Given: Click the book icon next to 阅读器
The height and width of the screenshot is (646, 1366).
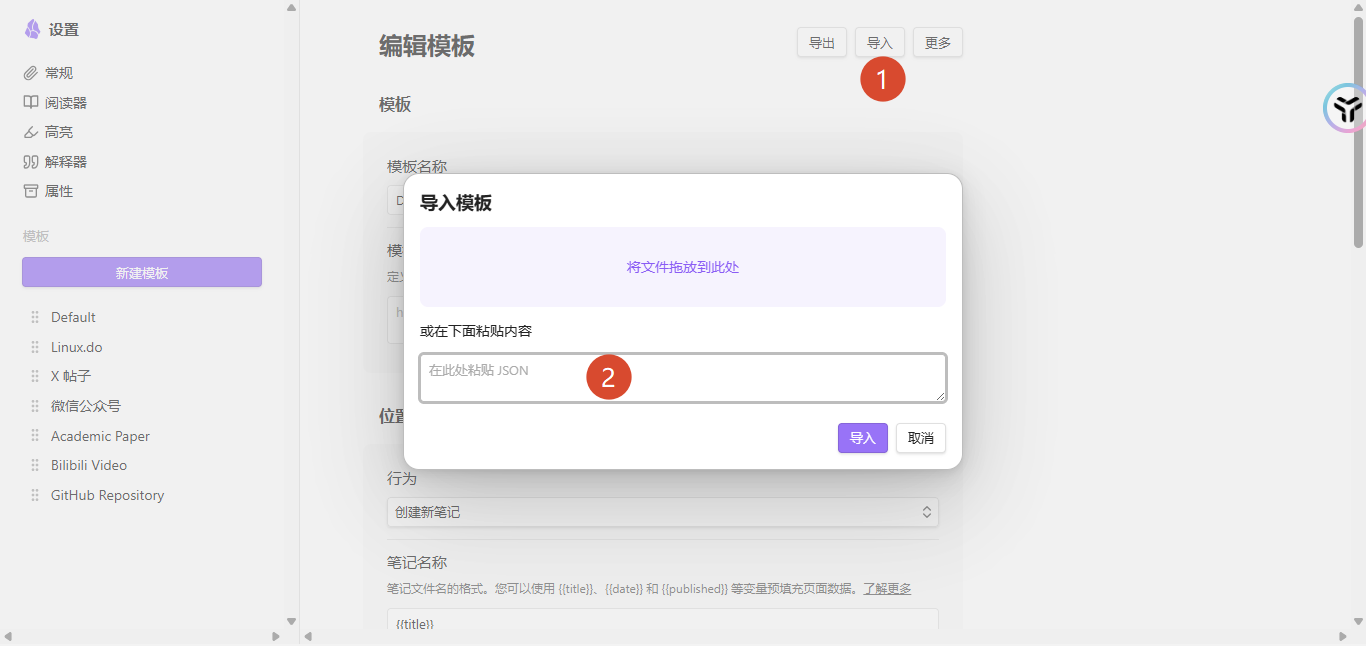Looking at the screenshot, I should (31, 103).
